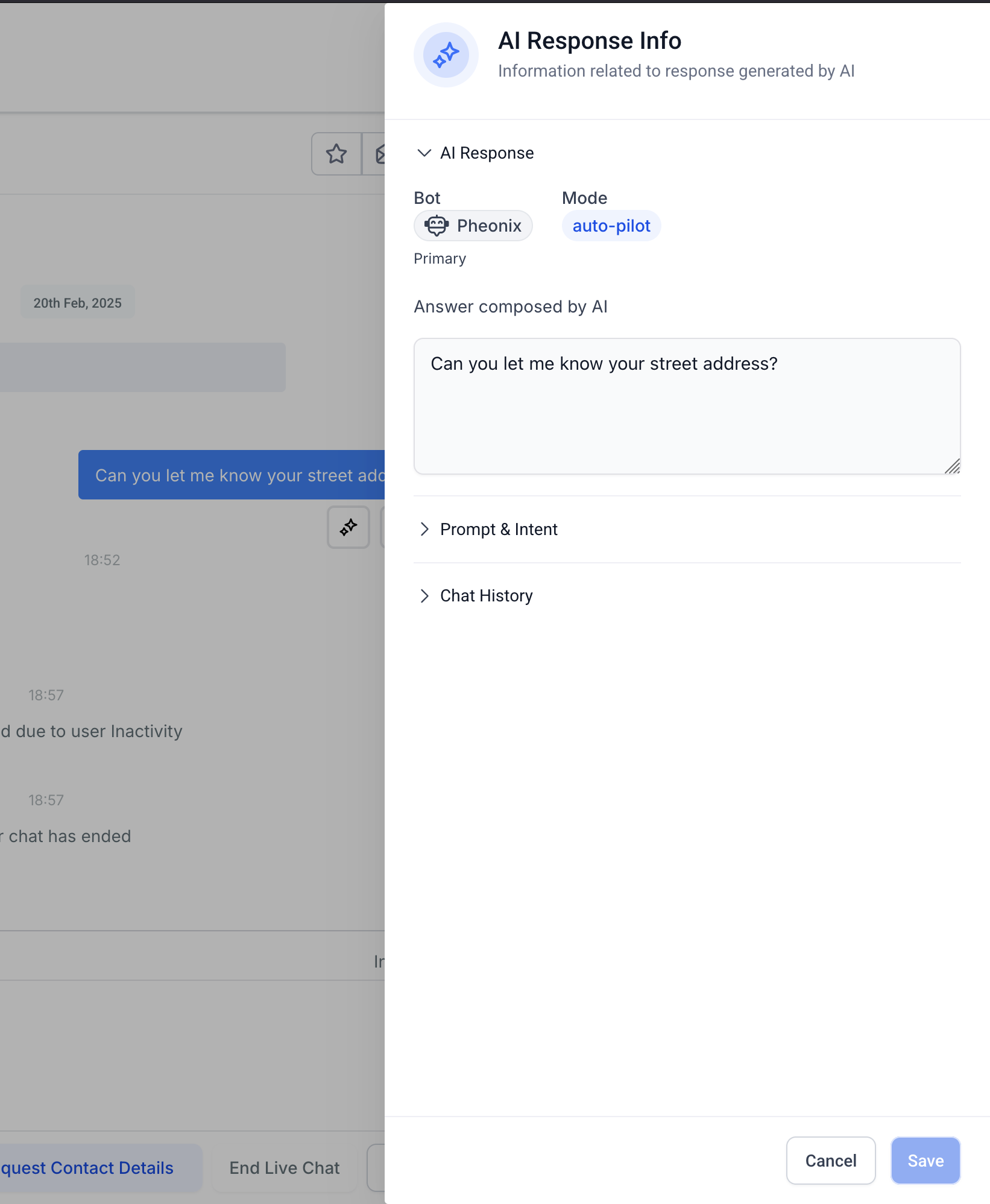Click the grey chat message bubble

(142, 367)
